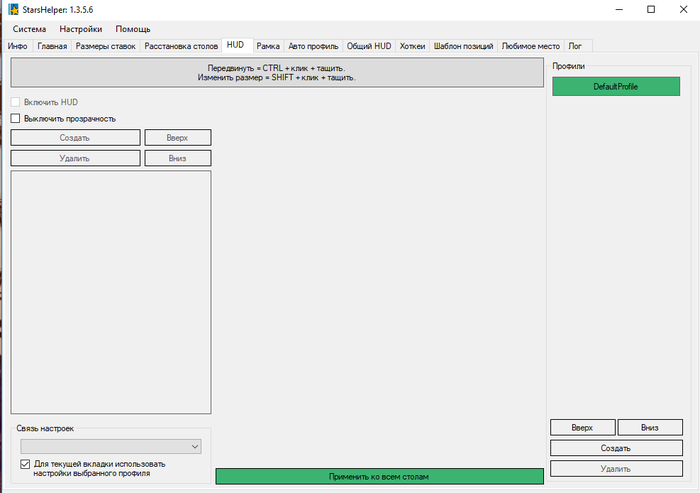
Task: Switch to the Инфо tab
Action: 17,46
